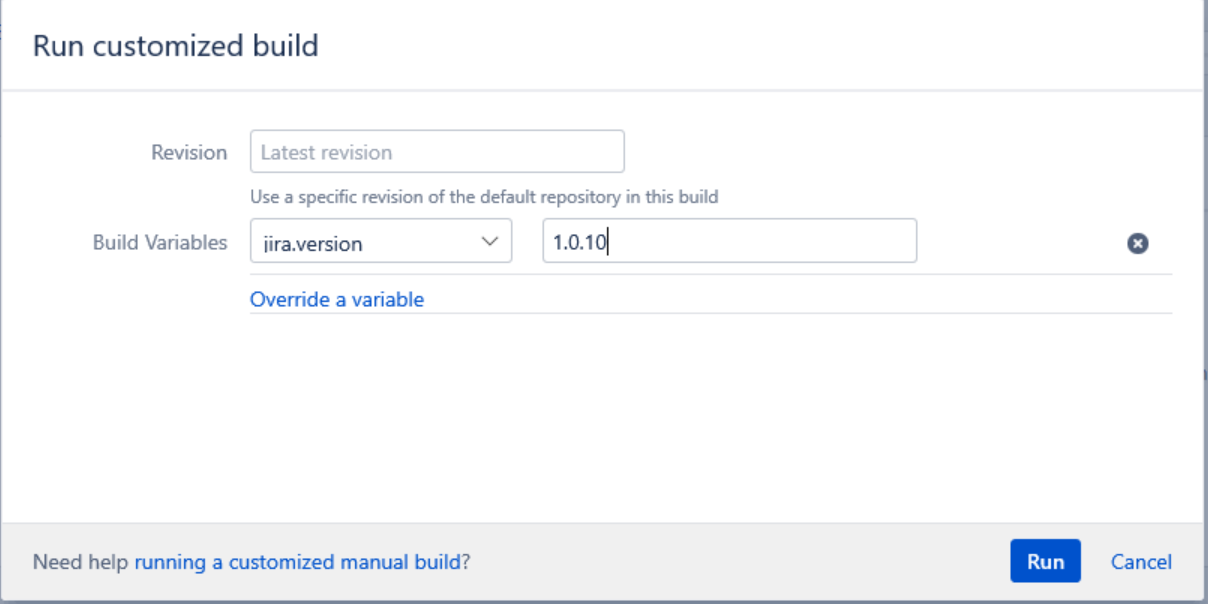
Task: Click the Revision field showing Latest revision
Action: [437, 151]
